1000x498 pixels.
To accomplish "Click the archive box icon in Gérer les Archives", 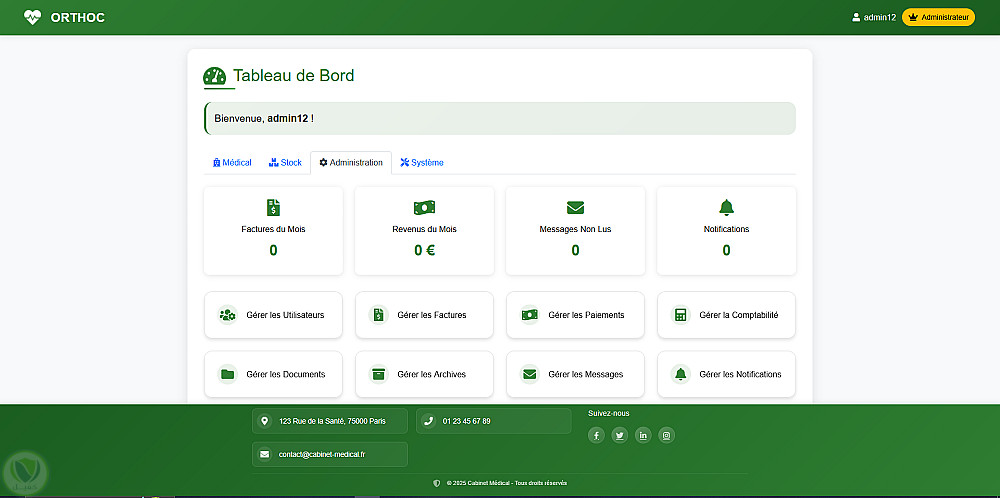I will (378, 374).
